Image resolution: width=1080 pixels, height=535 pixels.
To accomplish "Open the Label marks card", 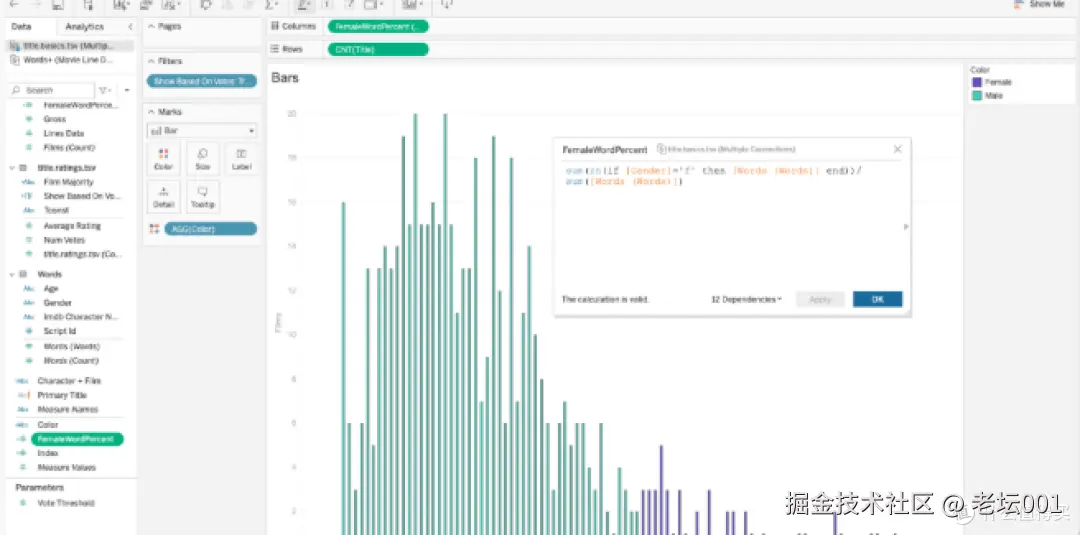I will coord(241,158).
